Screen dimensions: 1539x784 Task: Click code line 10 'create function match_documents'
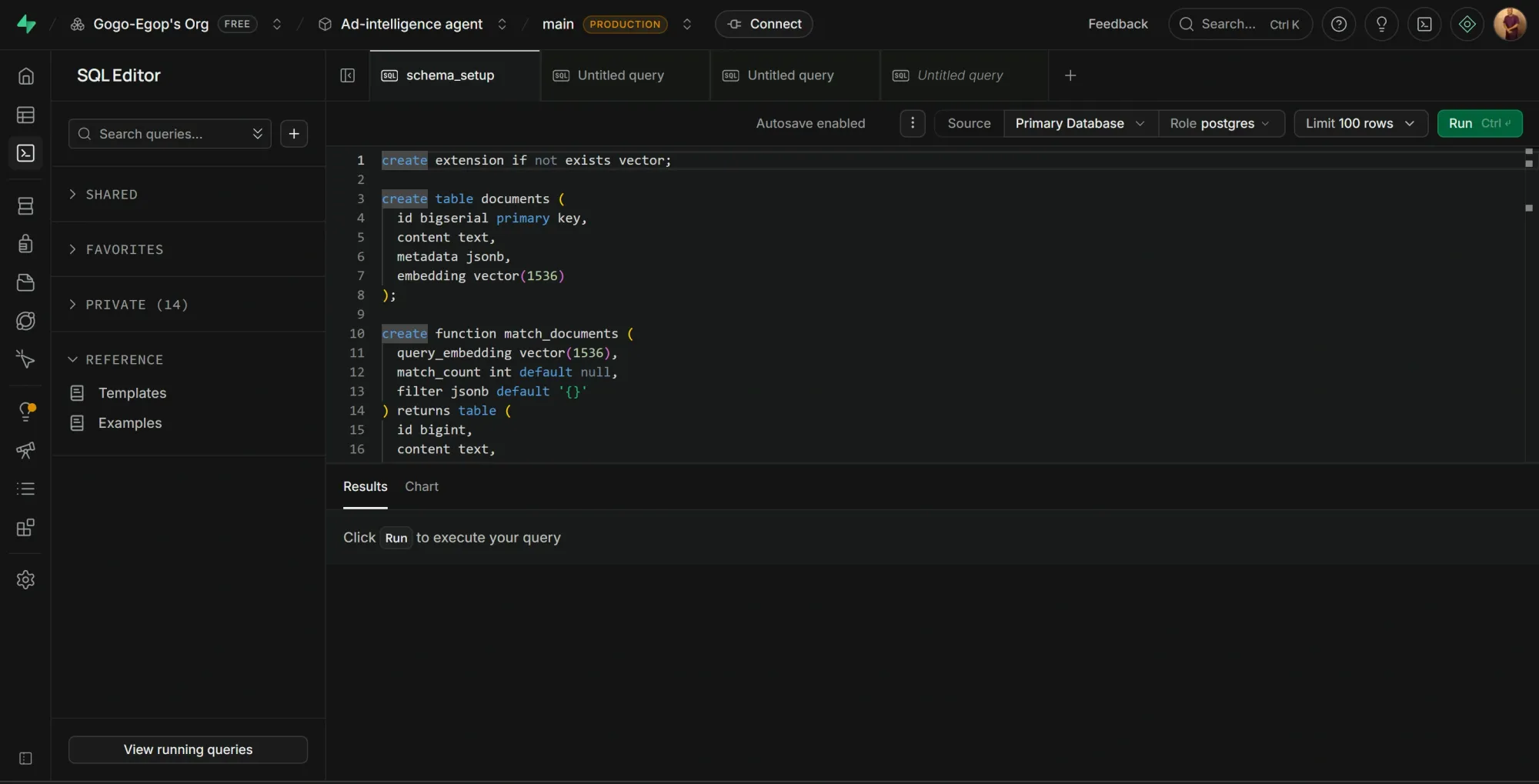[x=508, y=333]
